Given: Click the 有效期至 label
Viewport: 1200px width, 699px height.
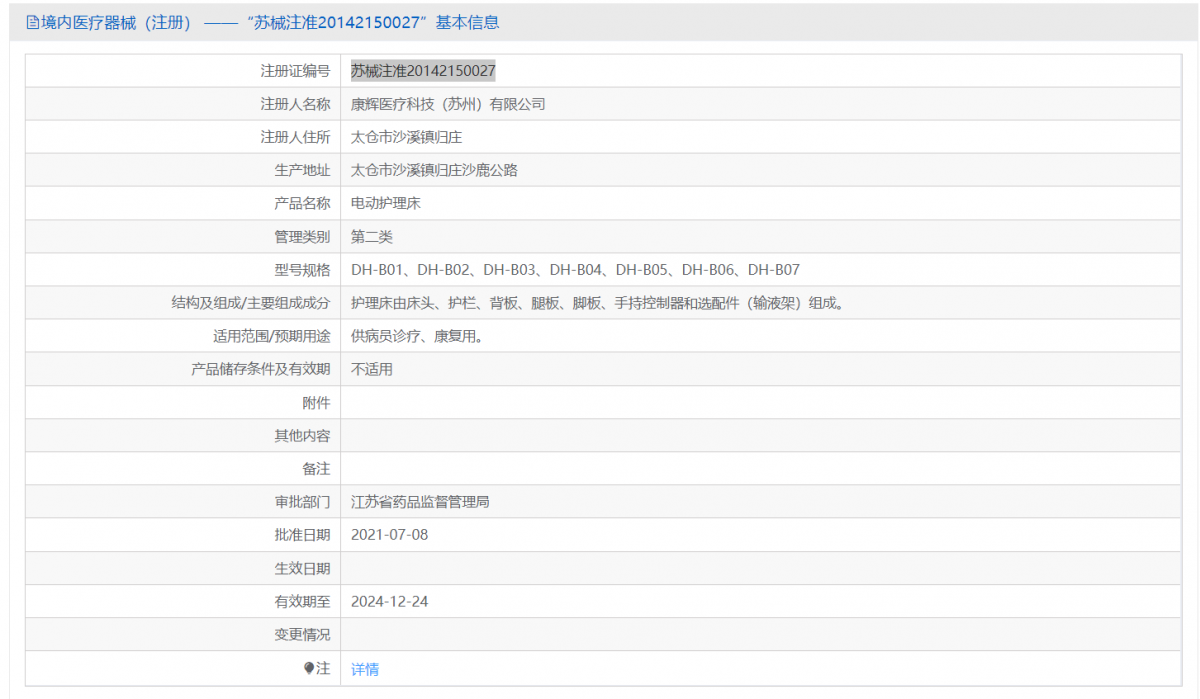Looking at the screenshot, I should click(302, 601).
